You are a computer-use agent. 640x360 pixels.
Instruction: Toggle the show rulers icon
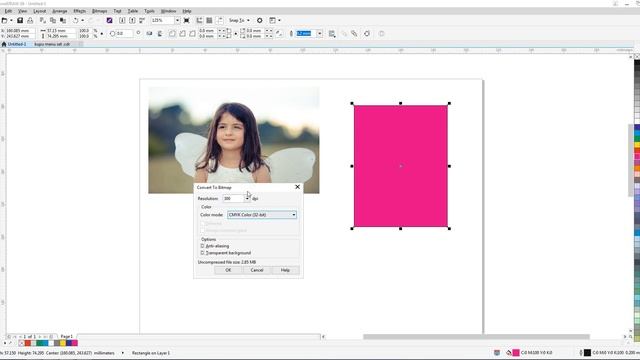(200, 20)
